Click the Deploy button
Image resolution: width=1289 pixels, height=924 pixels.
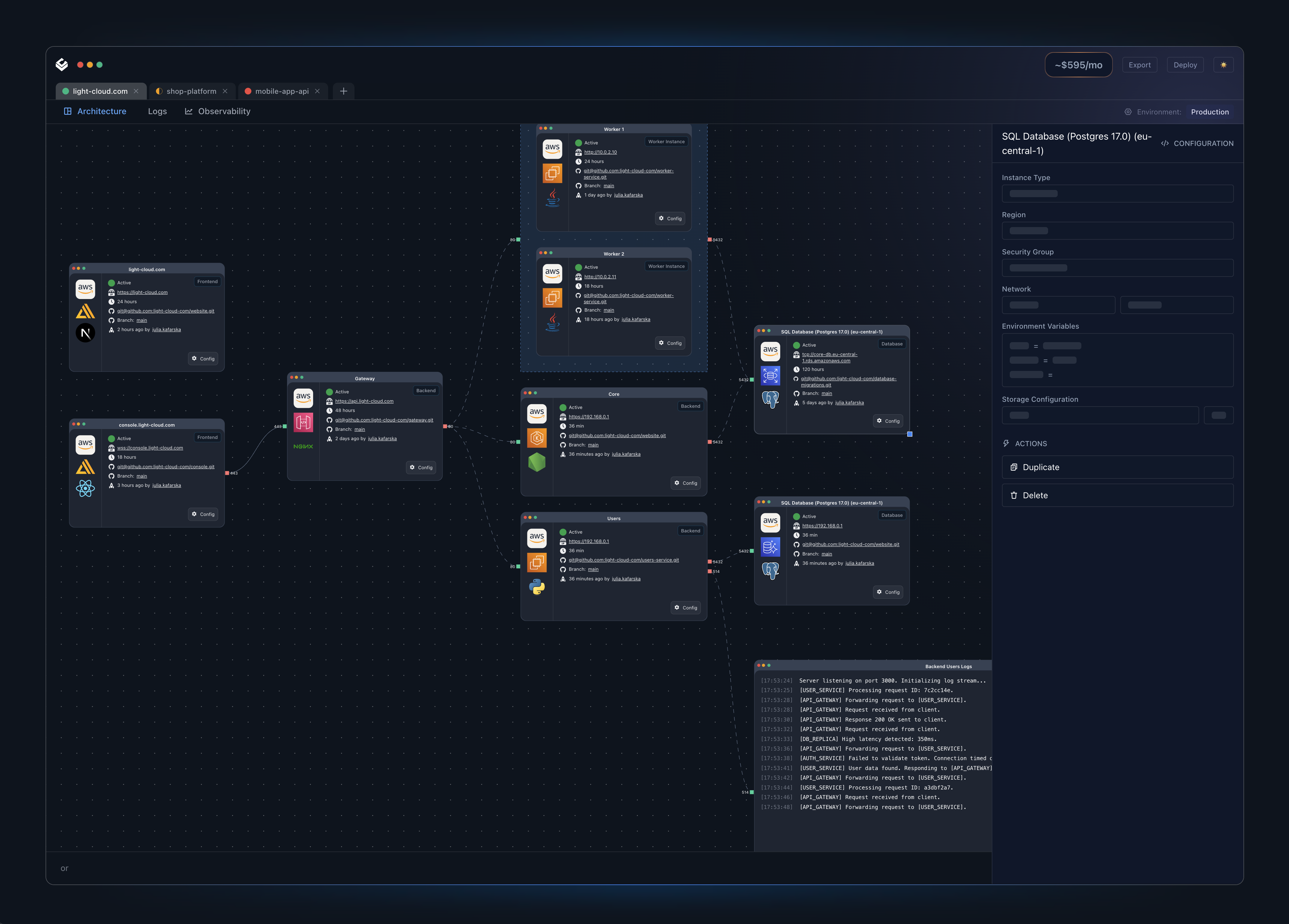pyautogui.click(x=1184, y=64)
